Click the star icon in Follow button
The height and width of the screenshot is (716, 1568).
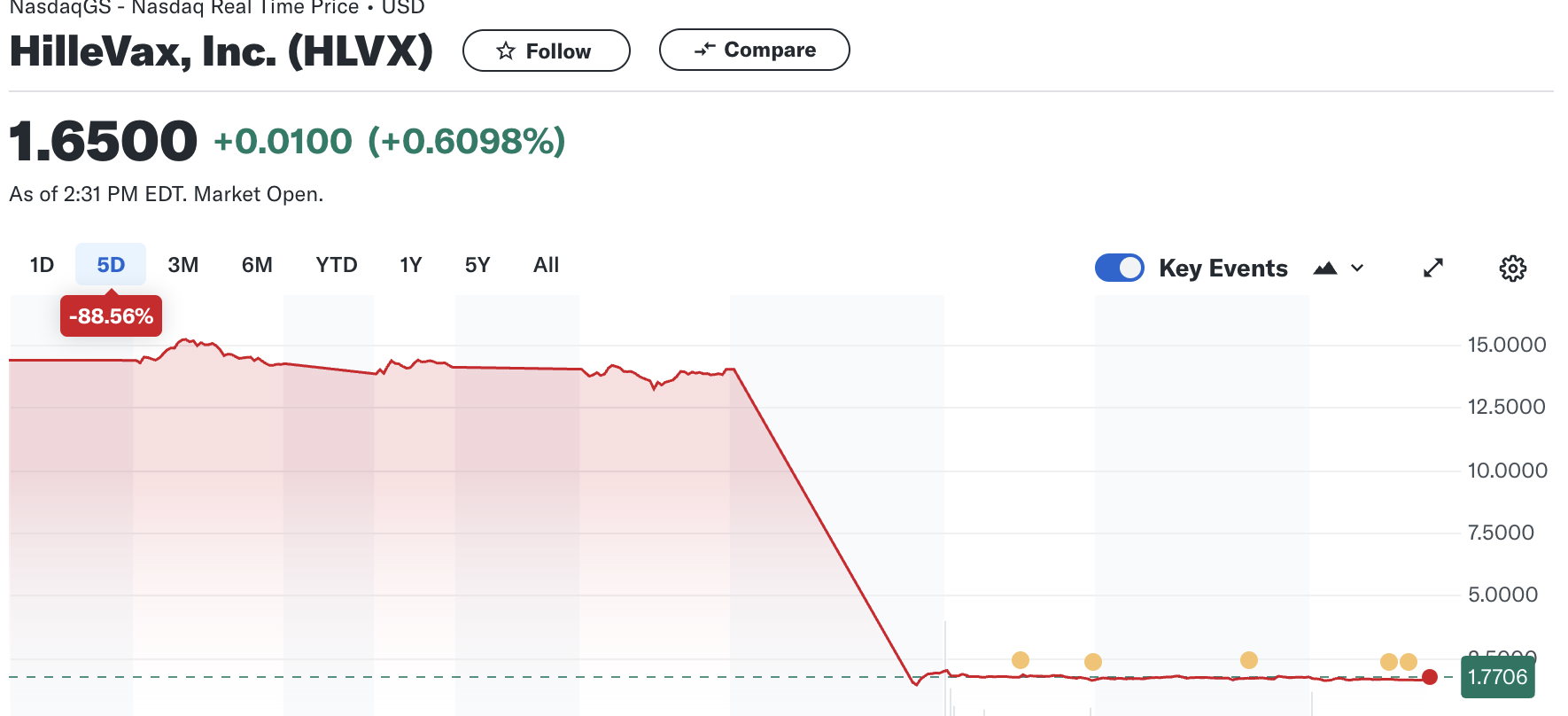point(506,51)
